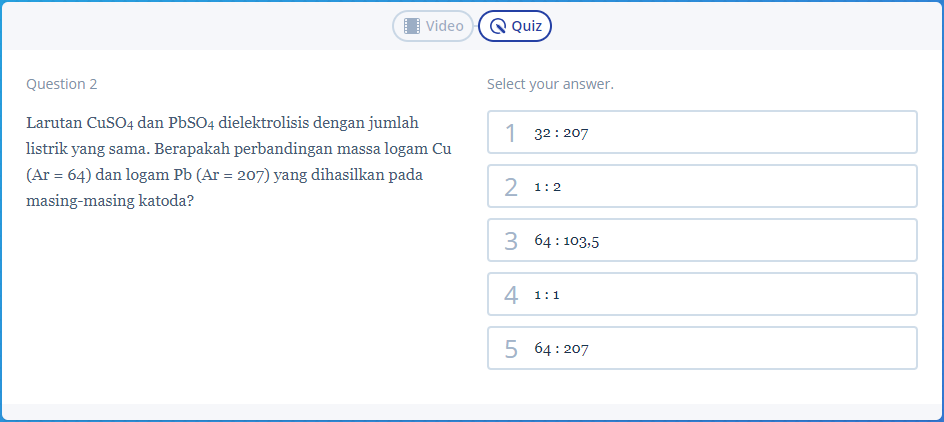Open the Quiz tab
The image size is (944, 422).
(515, 26)
